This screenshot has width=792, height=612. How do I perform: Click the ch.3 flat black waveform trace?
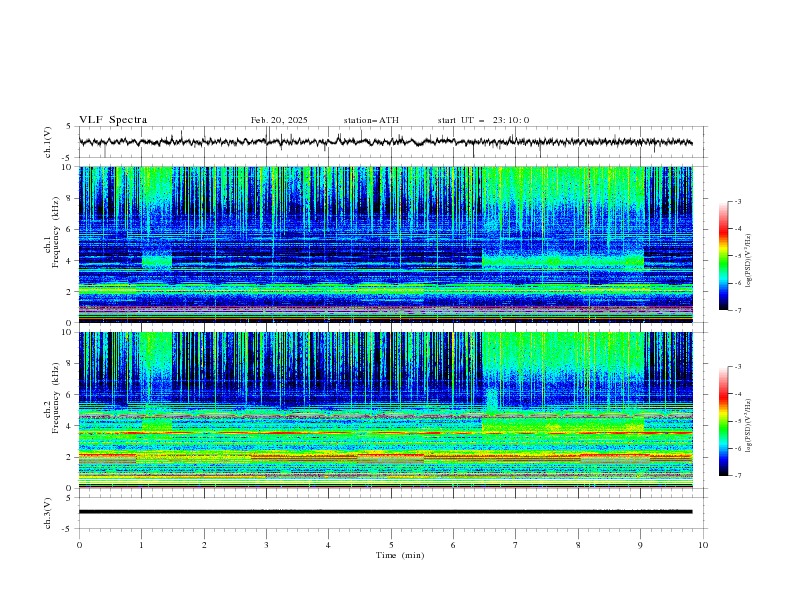(x=385, y=512)
